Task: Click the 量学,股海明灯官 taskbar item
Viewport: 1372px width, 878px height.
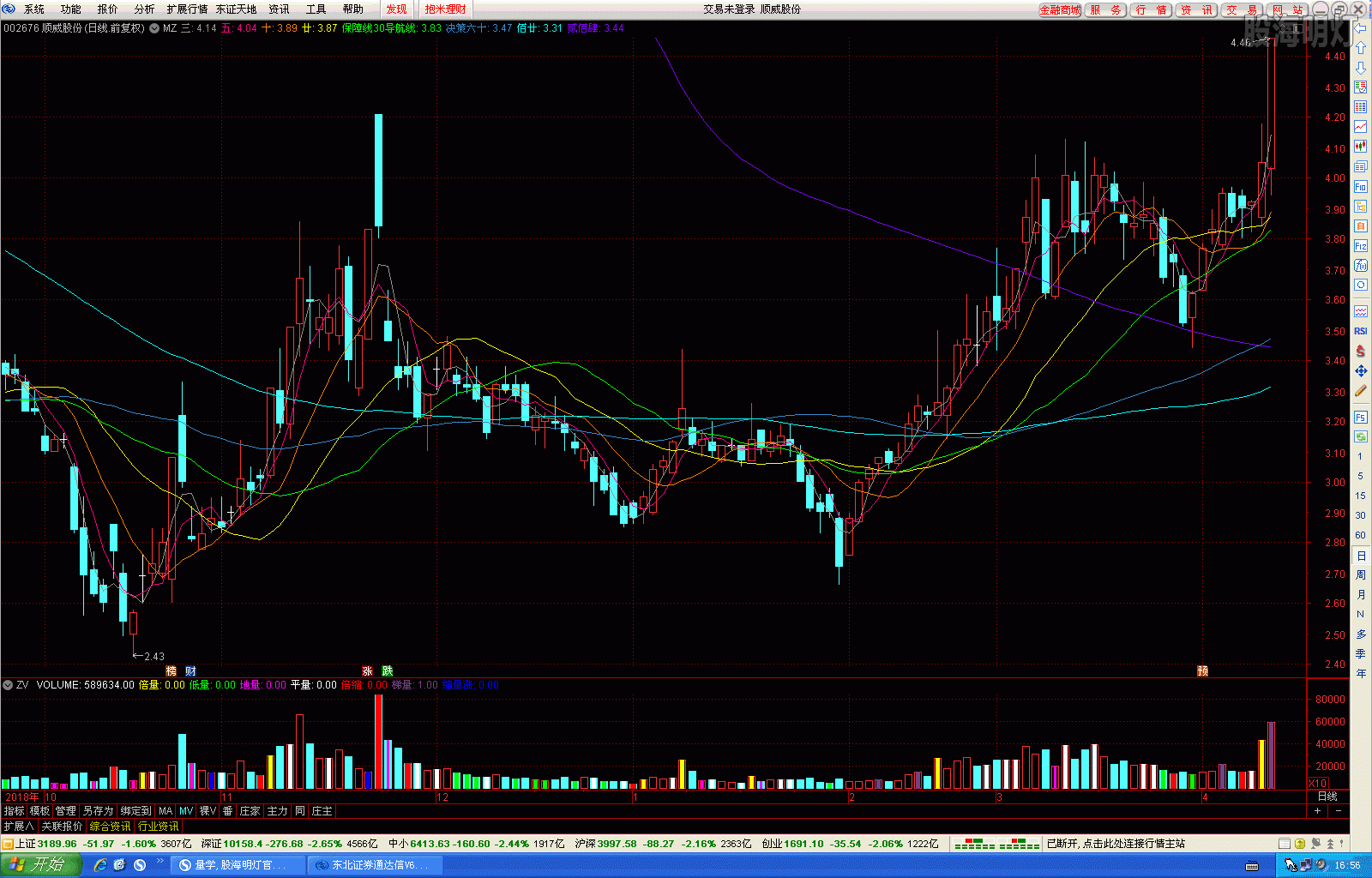Action: (x=239, y=864)
